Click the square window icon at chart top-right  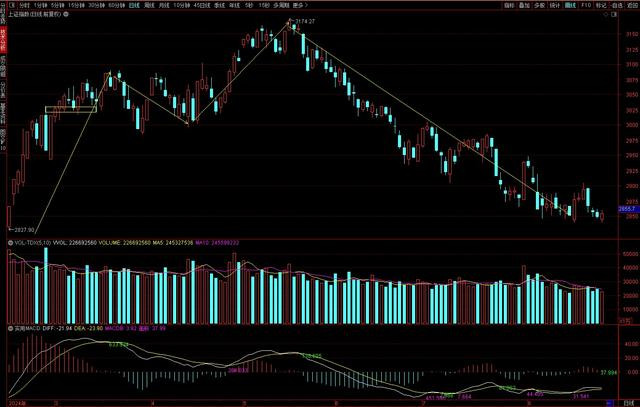614,14
